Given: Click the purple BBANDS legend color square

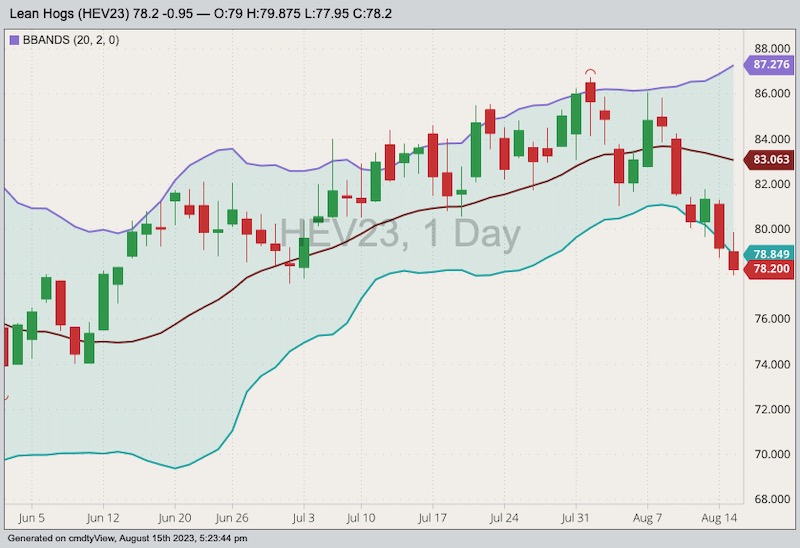Looking at the screenshot, I should pos(14,40).
